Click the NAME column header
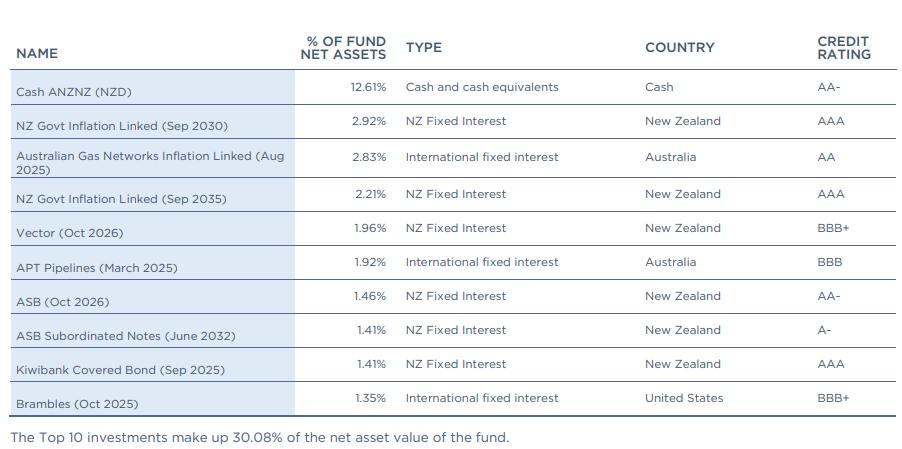Viewport: 902px width, 449px height. coord(37,53)
